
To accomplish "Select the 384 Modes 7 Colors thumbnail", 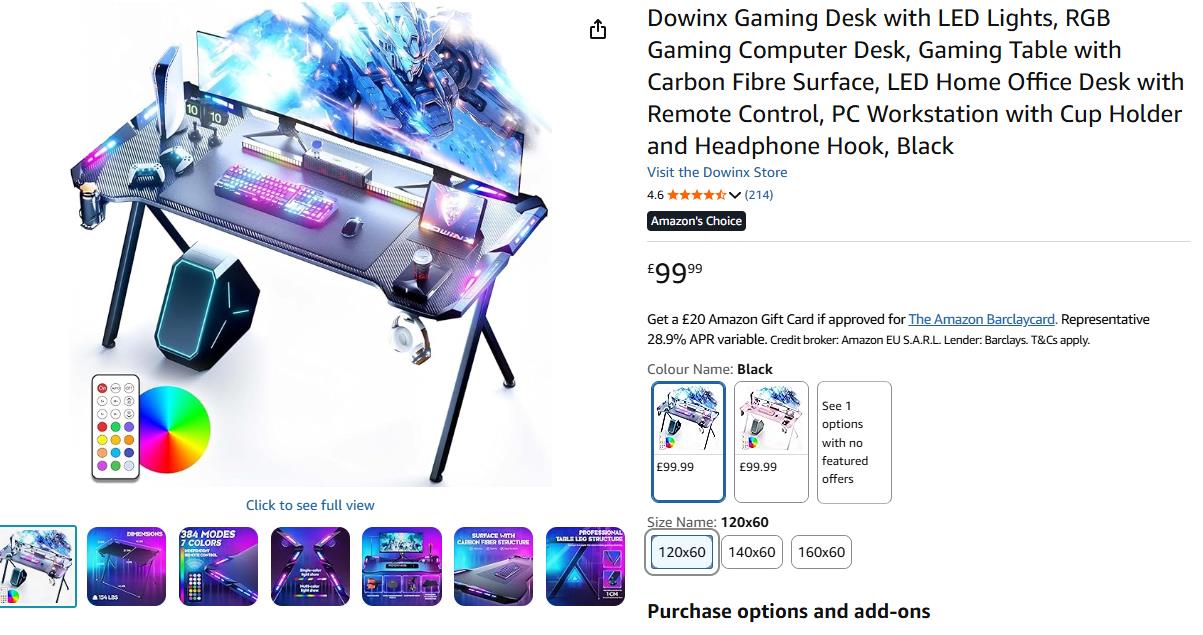I will tap(218, 567).
